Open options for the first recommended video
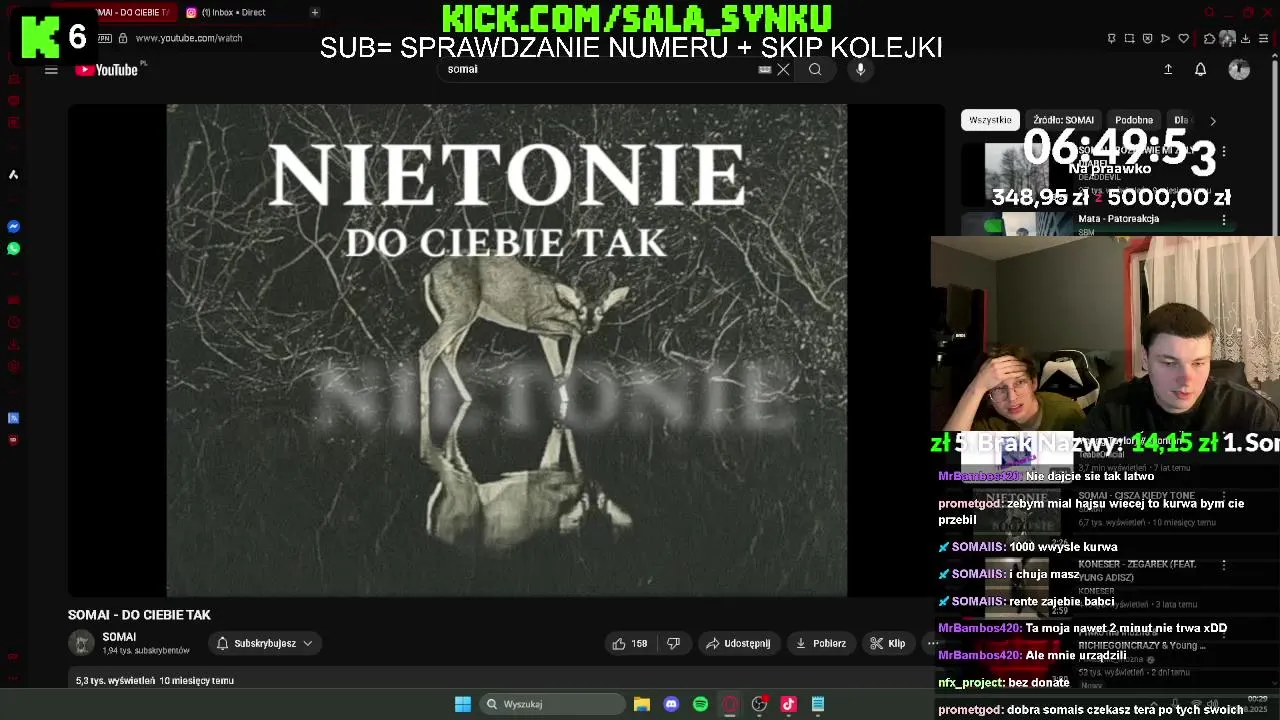 pos(1224,152)
